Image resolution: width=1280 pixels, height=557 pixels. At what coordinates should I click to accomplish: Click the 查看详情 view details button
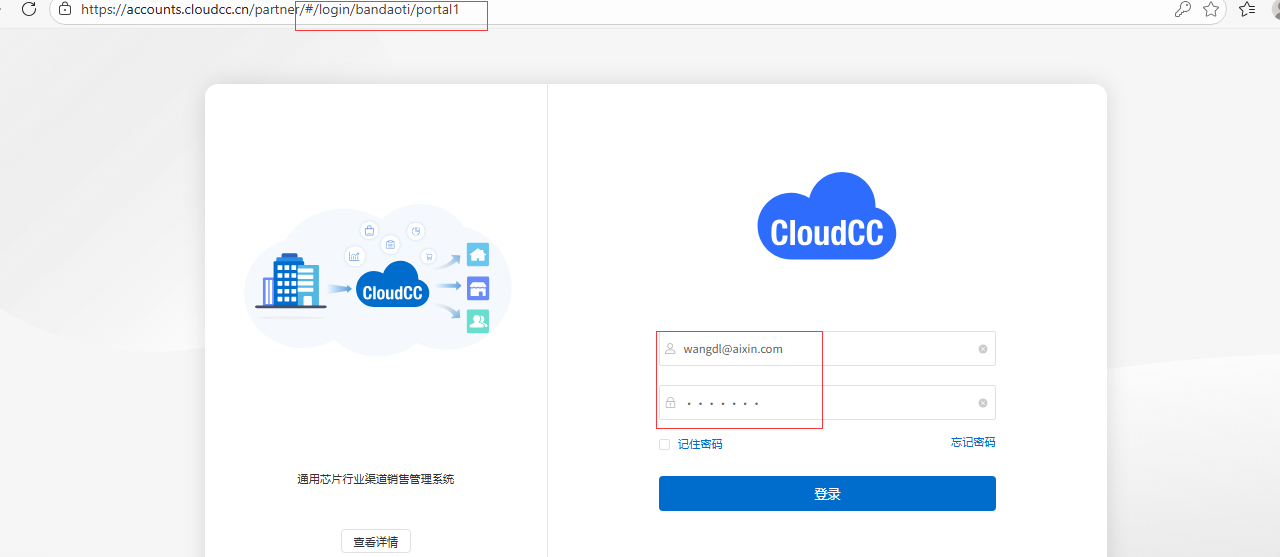pyautogui.click(x=375, y=542)
